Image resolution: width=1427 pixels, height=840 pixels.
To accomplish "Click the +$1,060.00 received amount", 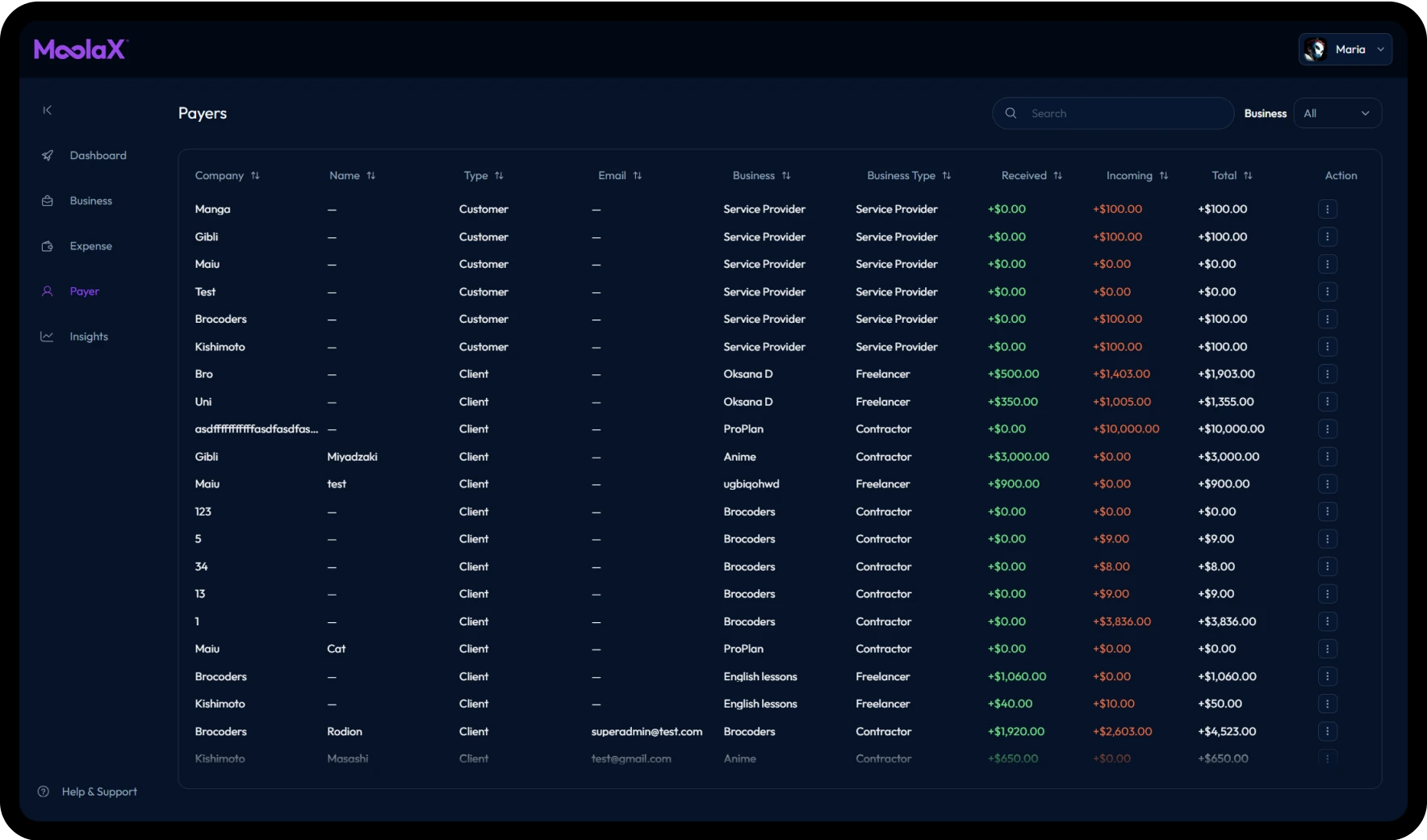I will point(1017,677).
